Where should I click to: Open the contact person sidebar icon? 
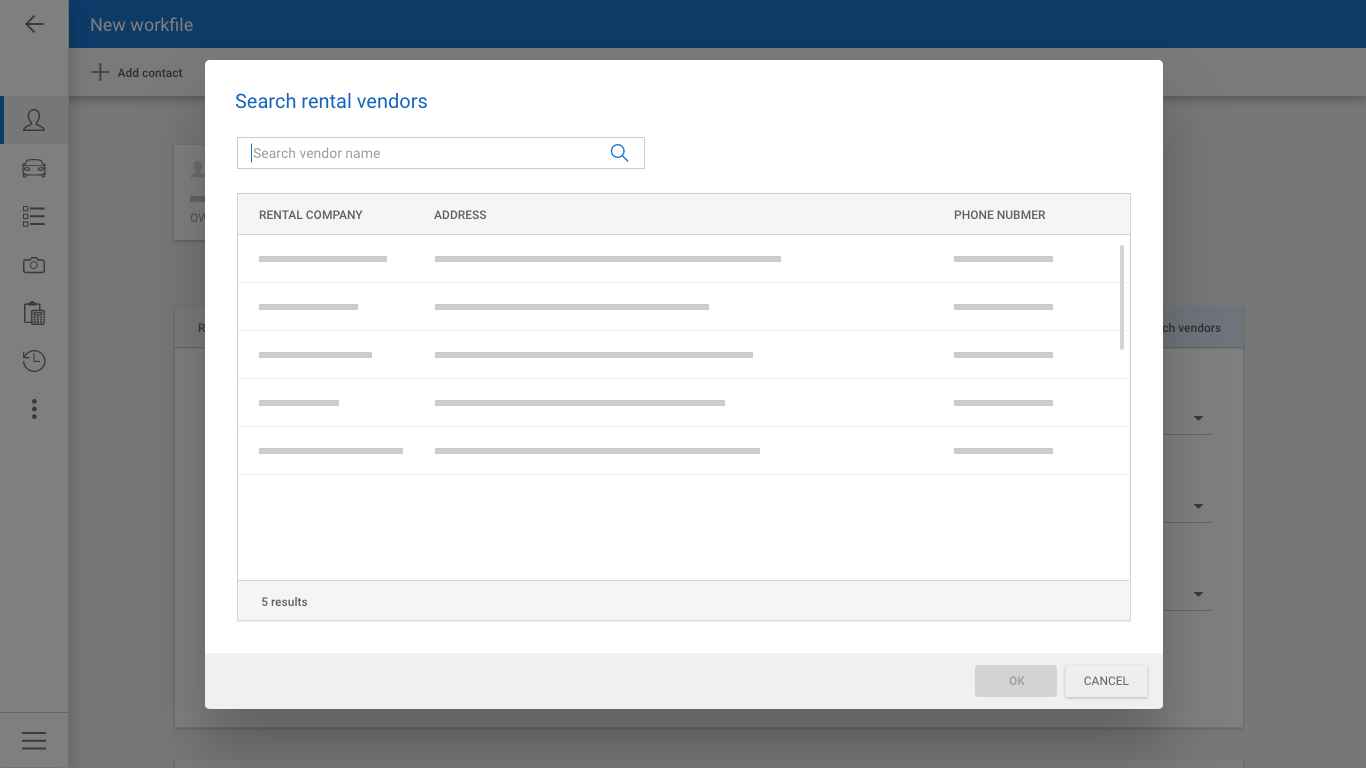click(34, 121)
